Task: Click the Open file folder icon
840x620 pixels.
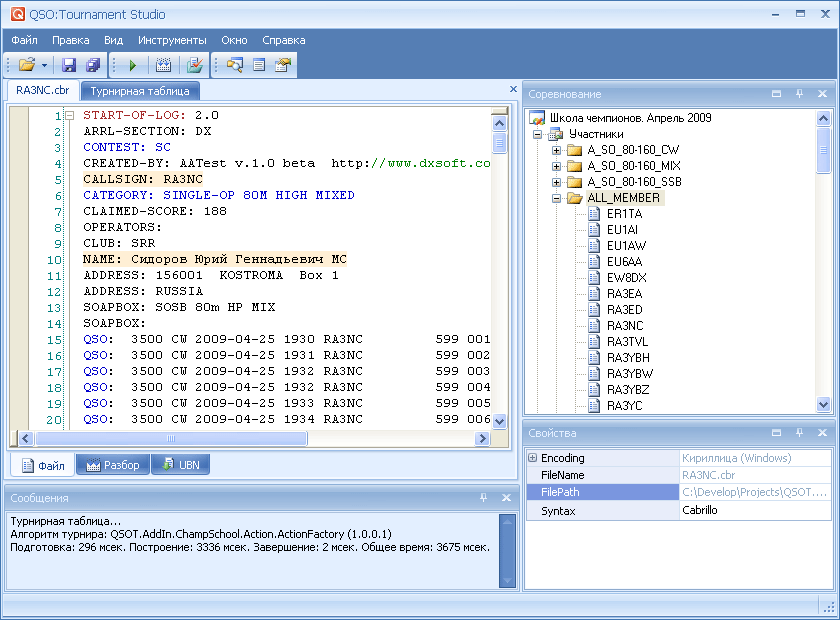Action: (x=26, y=65)
